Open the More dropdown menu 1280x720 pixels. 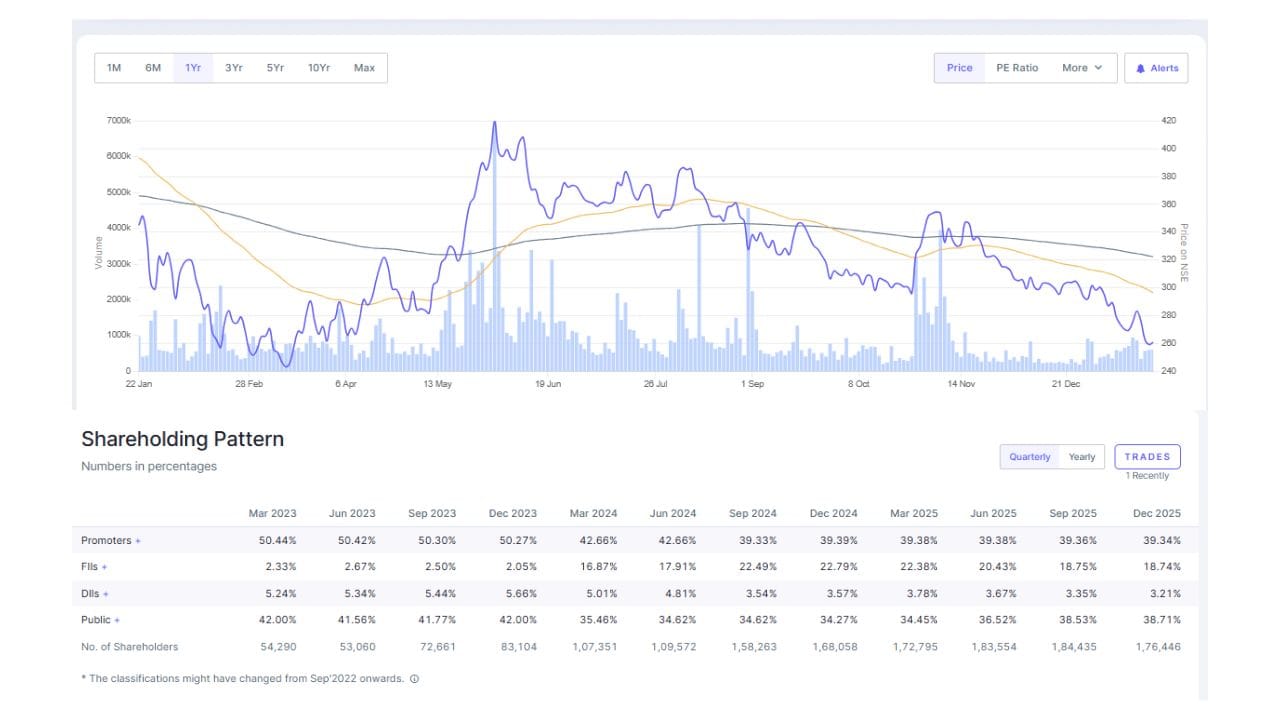coord(1082,68)
